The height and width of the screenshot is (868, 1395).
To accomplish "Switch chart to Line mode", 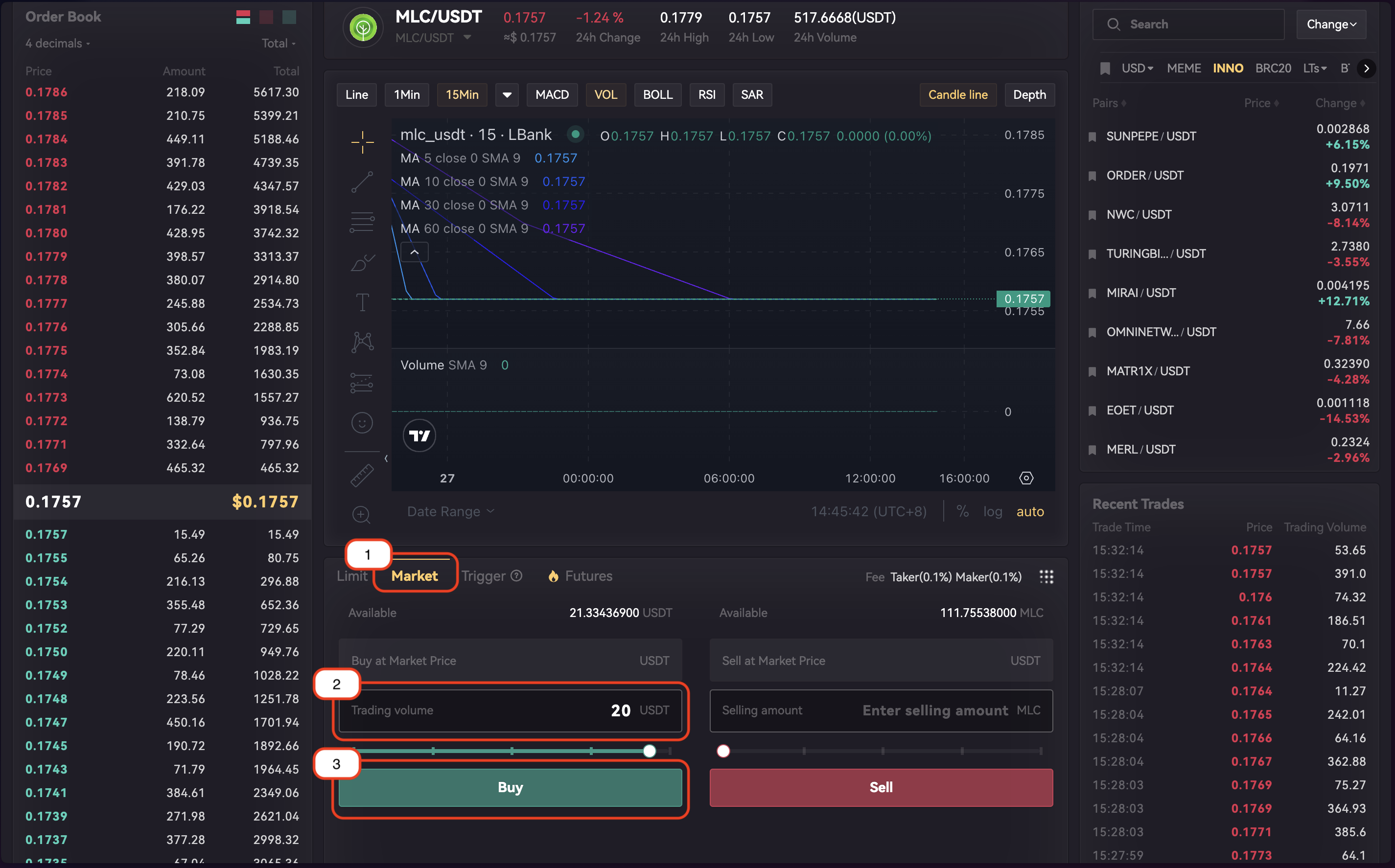I will click(x=357, y=95).
